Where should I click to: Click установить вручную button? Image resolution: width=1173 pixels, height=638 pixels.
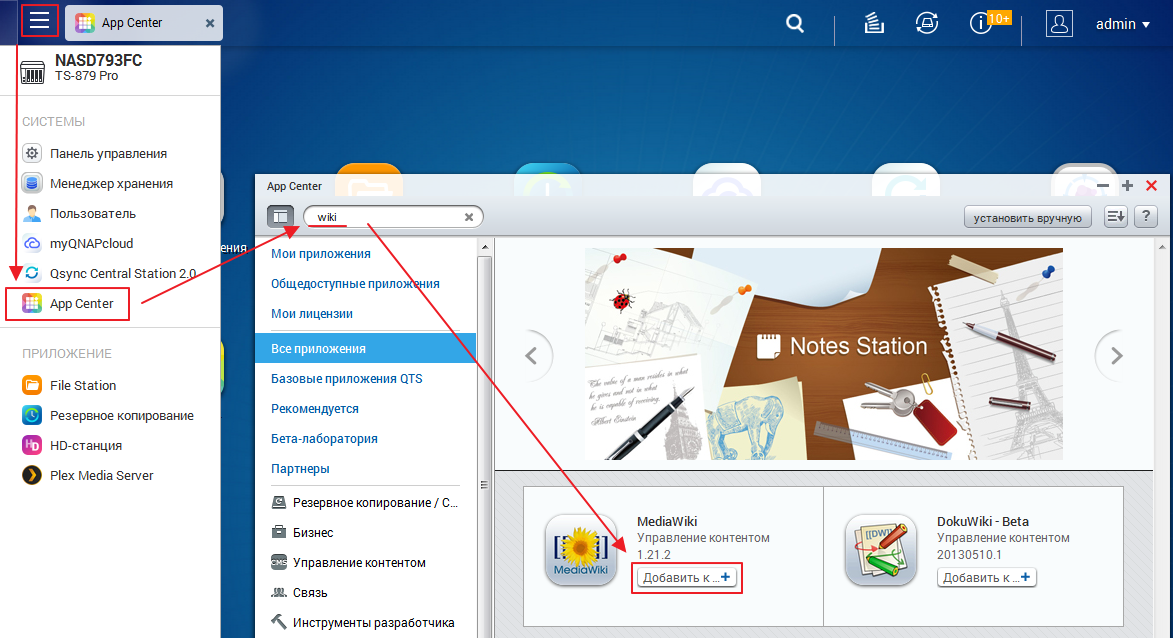1027,218
